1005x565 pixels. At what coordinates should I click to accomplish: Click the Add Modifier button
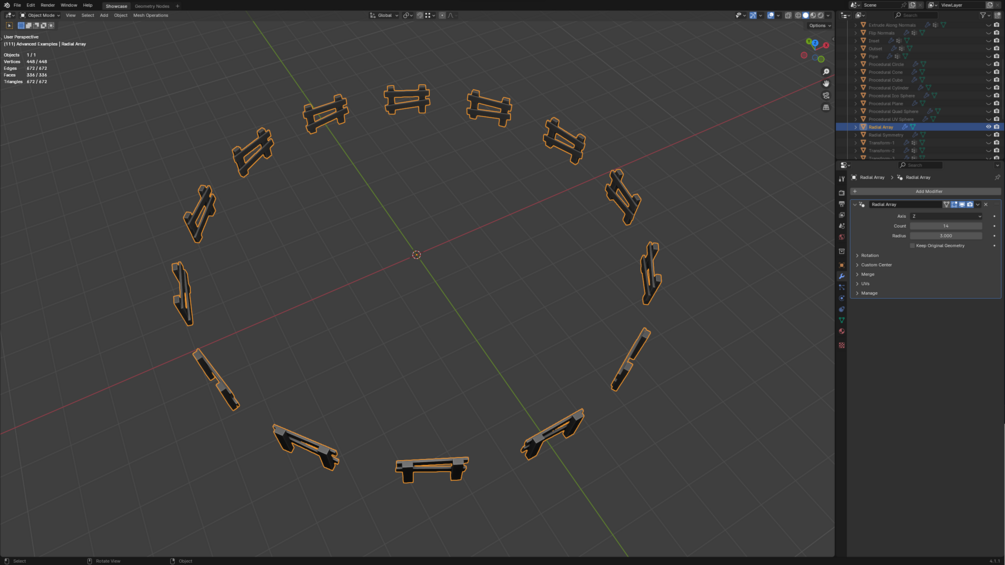926,192
